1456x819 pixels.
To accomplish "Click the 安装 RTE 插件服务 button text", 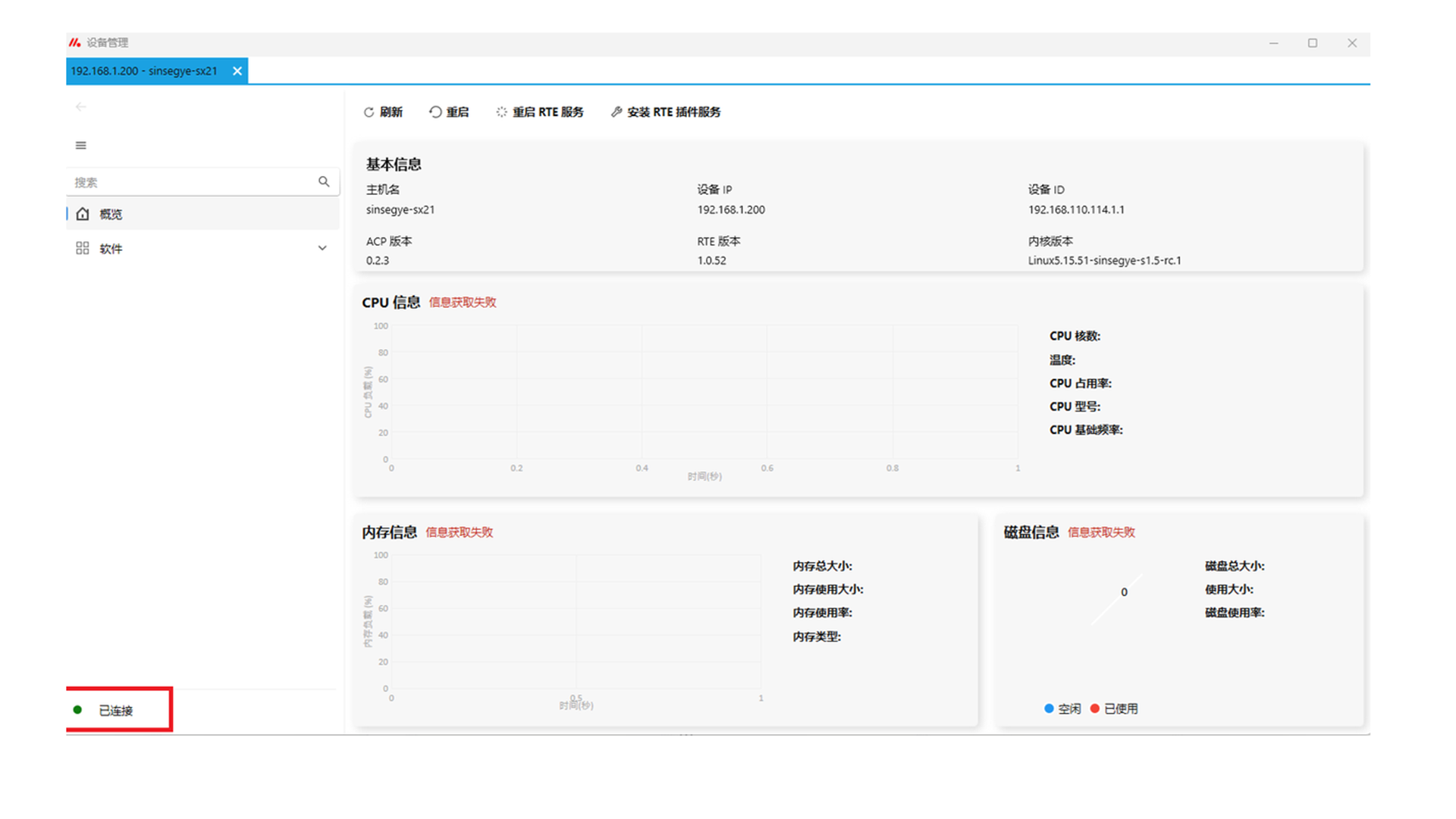I will pos(673,112).
